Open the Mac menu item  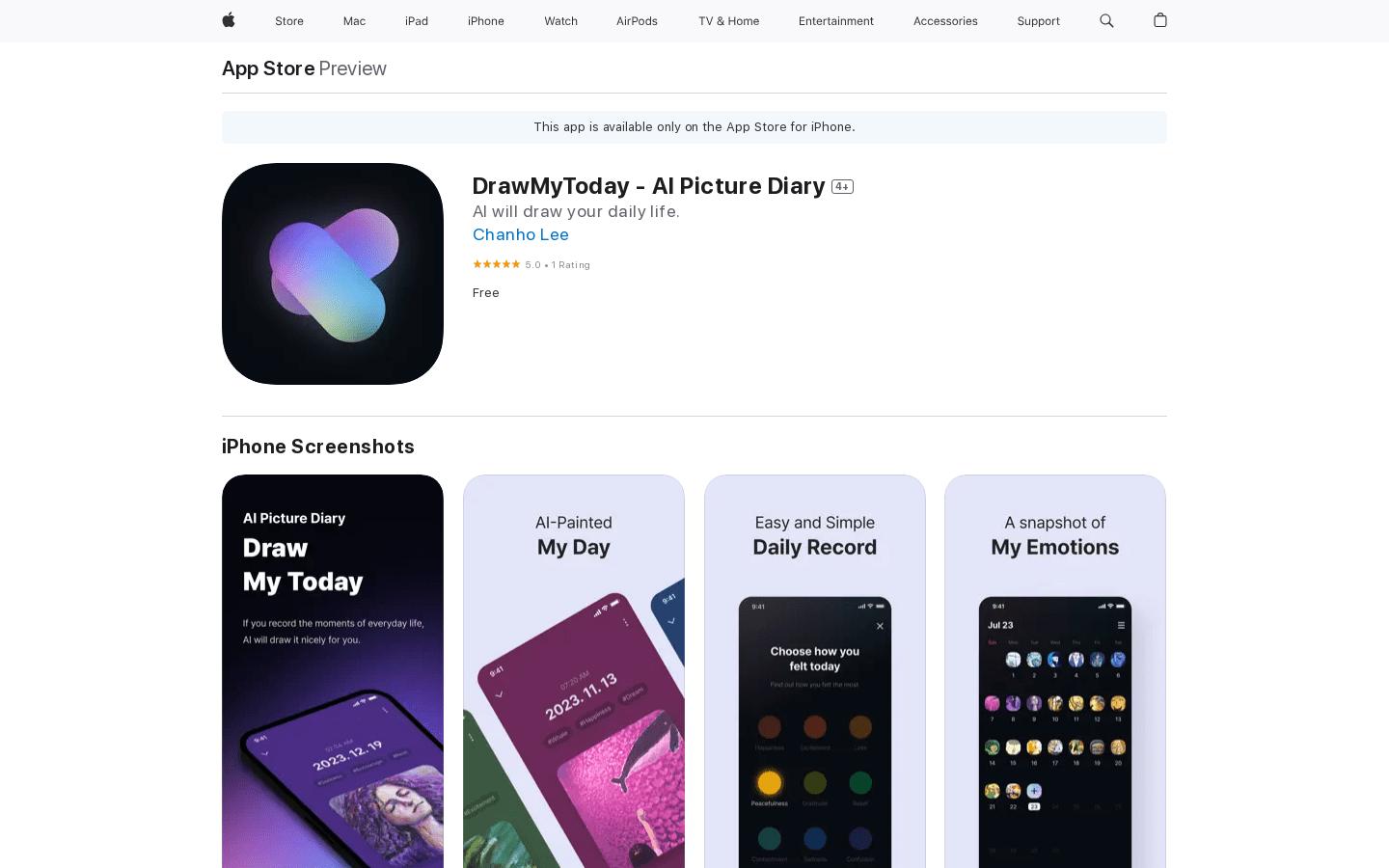[354, 21]
